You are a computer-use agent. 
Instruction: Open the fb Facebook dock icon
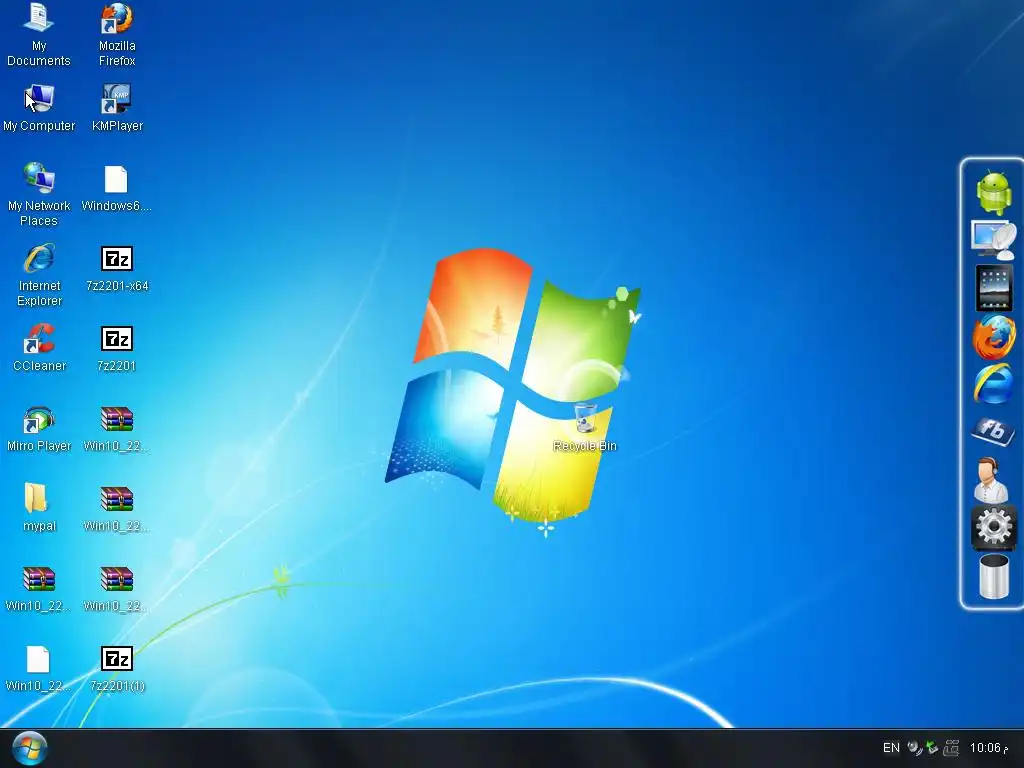tap(993, 431)
